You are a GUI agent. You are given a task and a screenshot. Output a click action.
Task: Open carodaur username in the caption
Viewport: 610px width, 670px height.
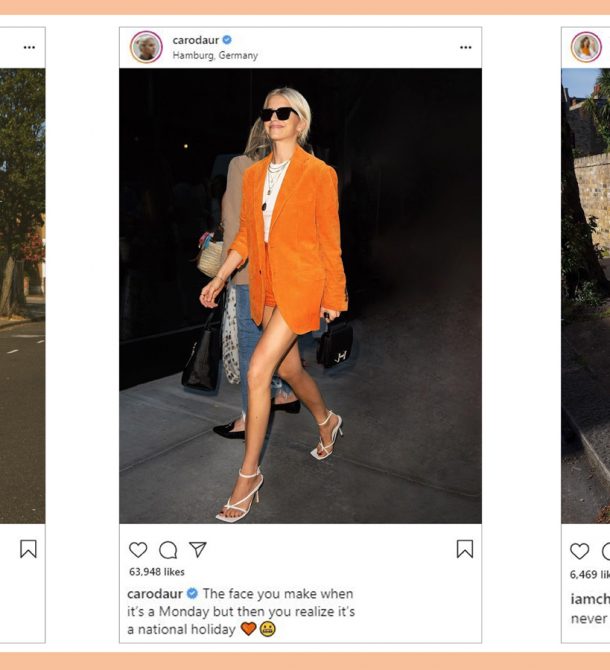click(x=155, y=594)
